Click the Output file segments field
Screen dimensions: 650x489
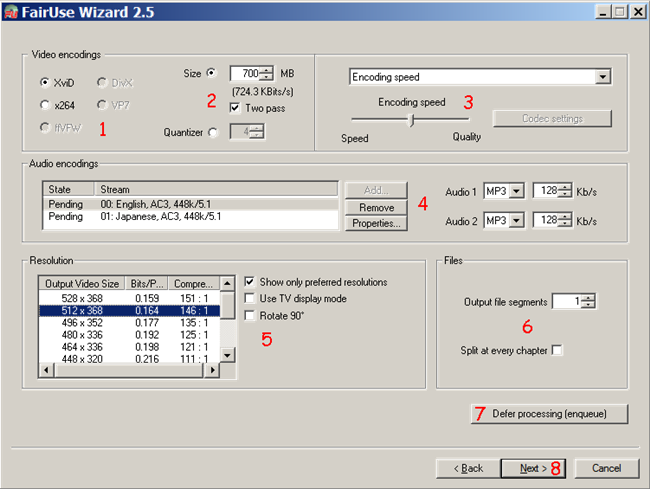click(568, 301)
